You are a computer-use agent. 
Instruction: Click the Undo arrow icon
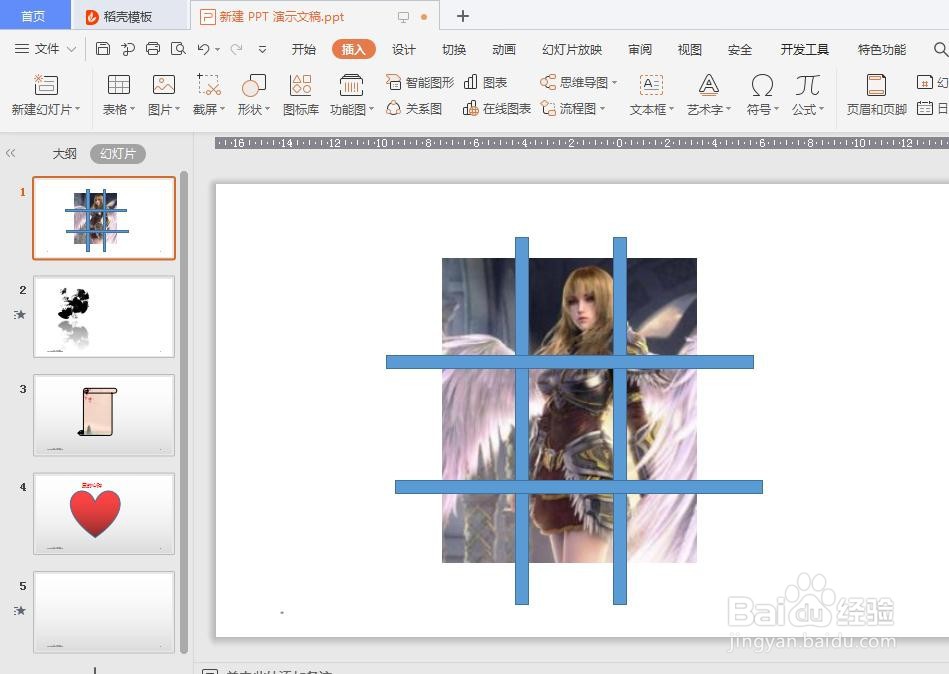pos(203,49)
